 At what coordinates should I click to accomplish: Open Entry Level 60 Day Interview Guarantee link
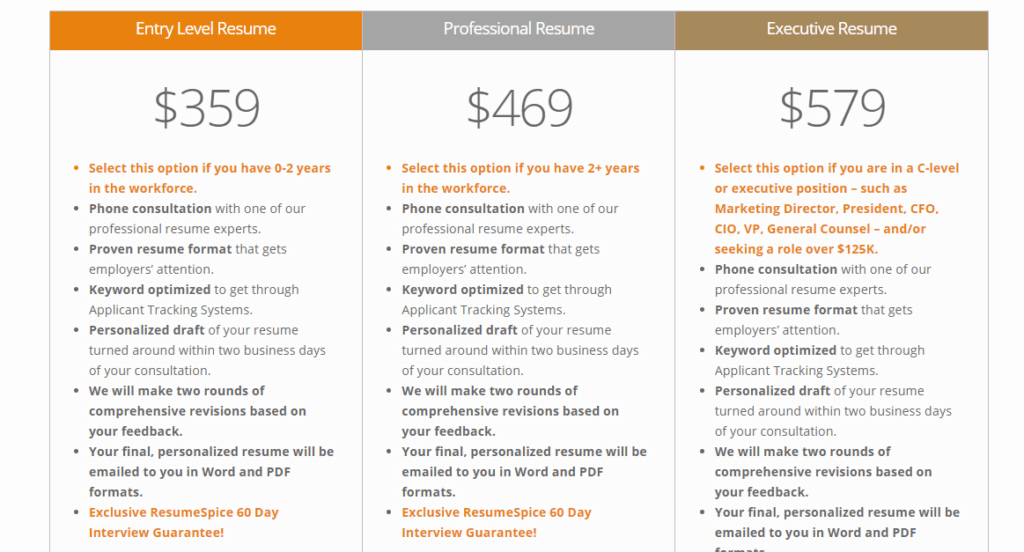point(184,522)
